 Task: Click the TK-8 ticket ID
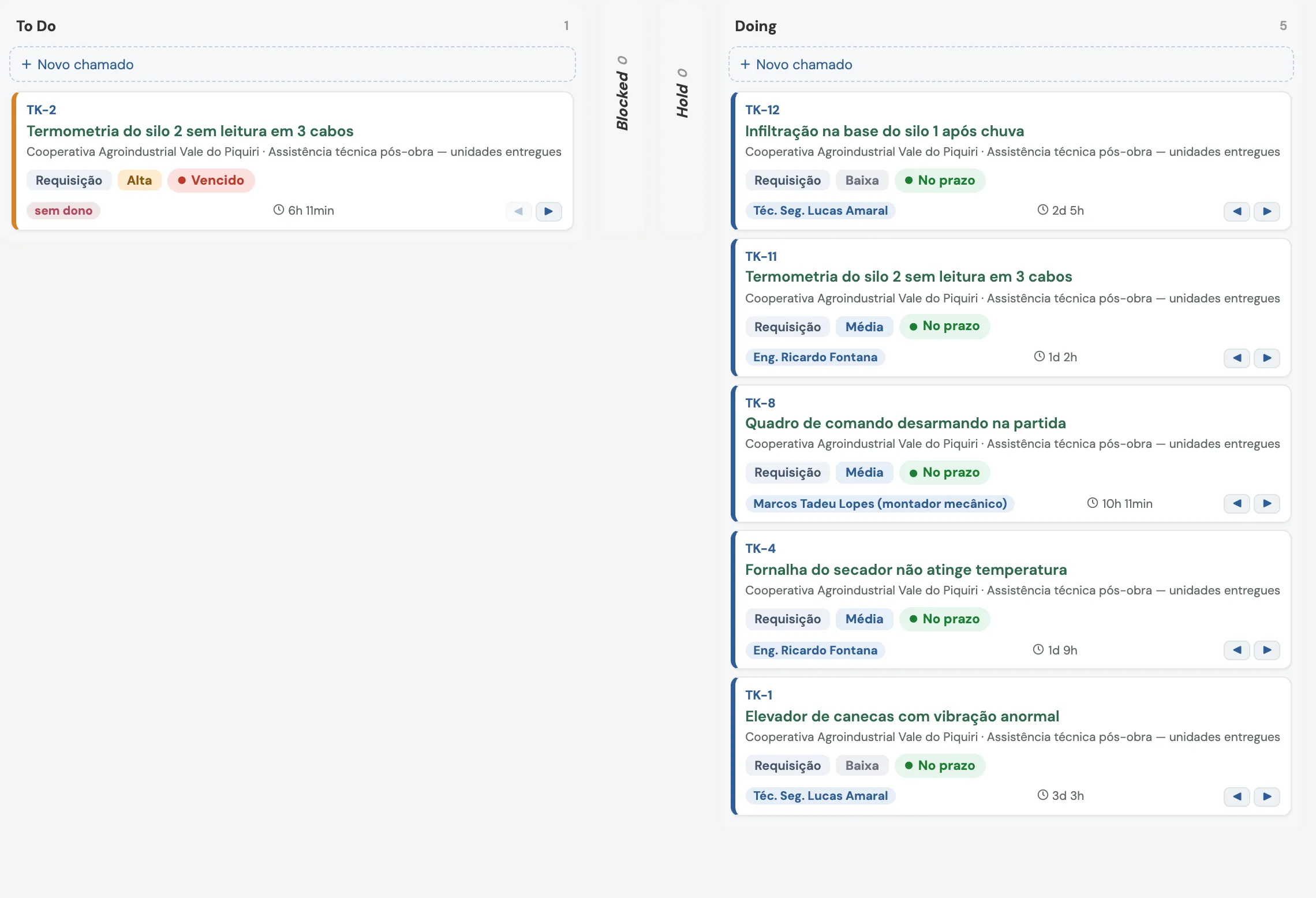pyautogui.click(x=760, y=403)
